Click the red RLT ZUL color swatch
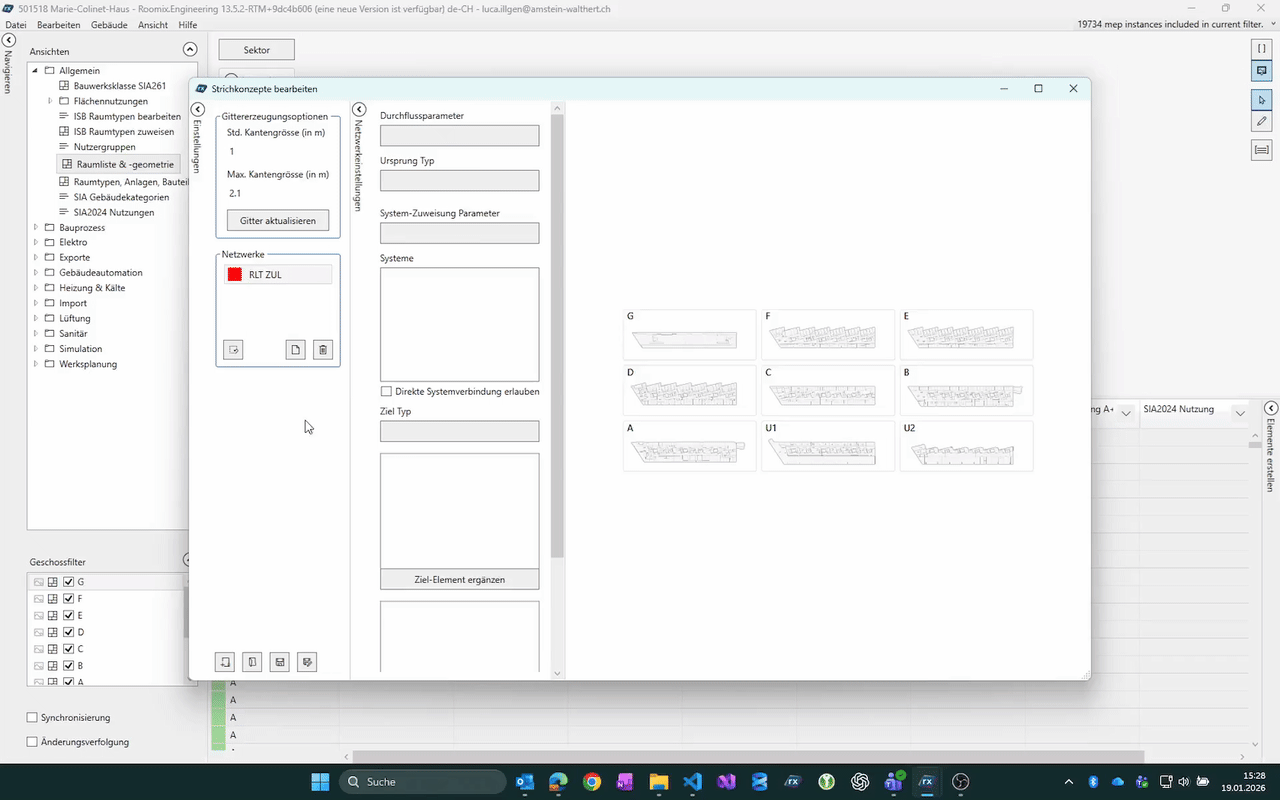 tap(235, 275)
